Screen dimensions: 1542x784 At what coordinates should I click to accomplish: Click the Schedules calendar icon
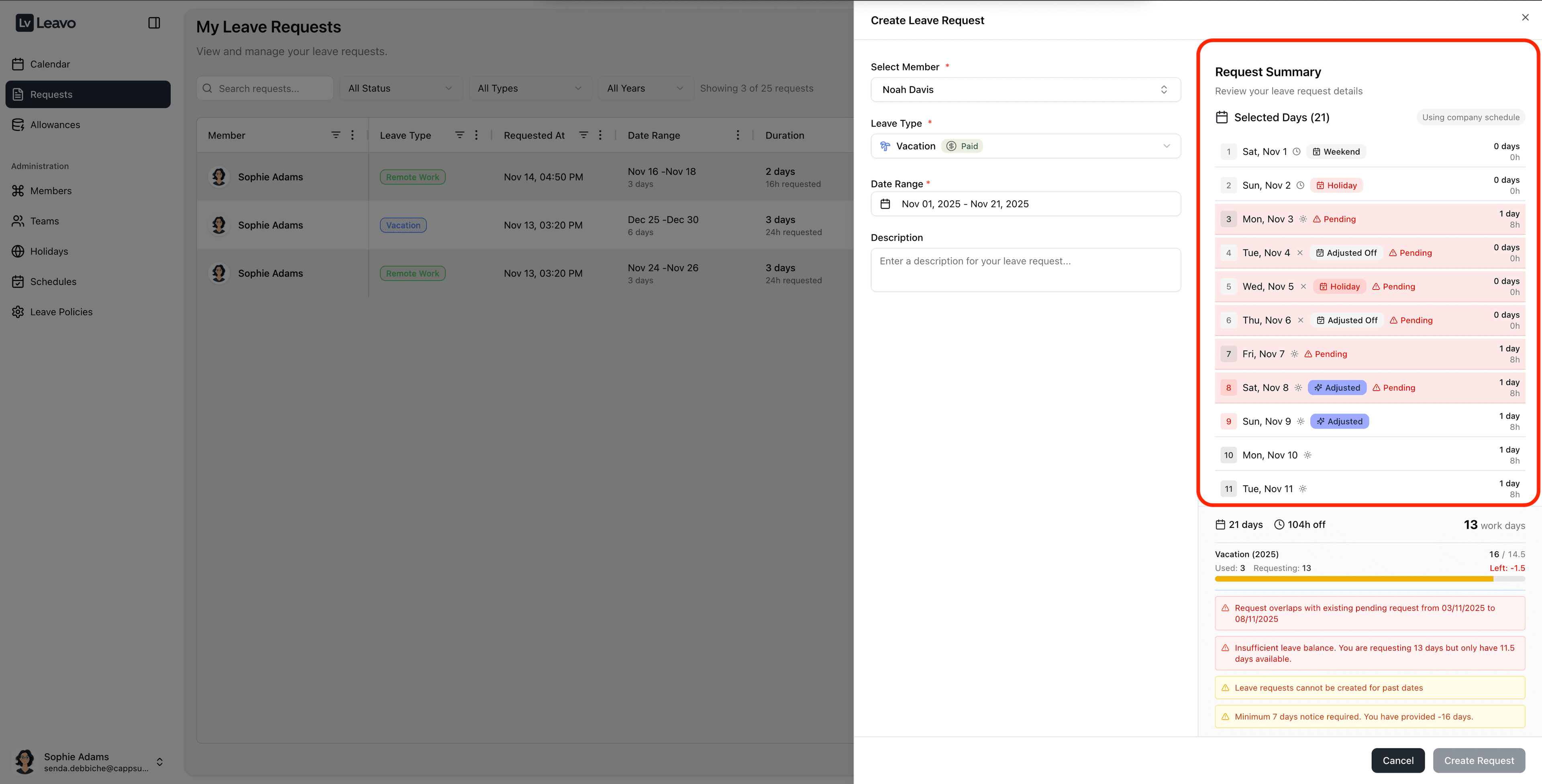point(18,282)
